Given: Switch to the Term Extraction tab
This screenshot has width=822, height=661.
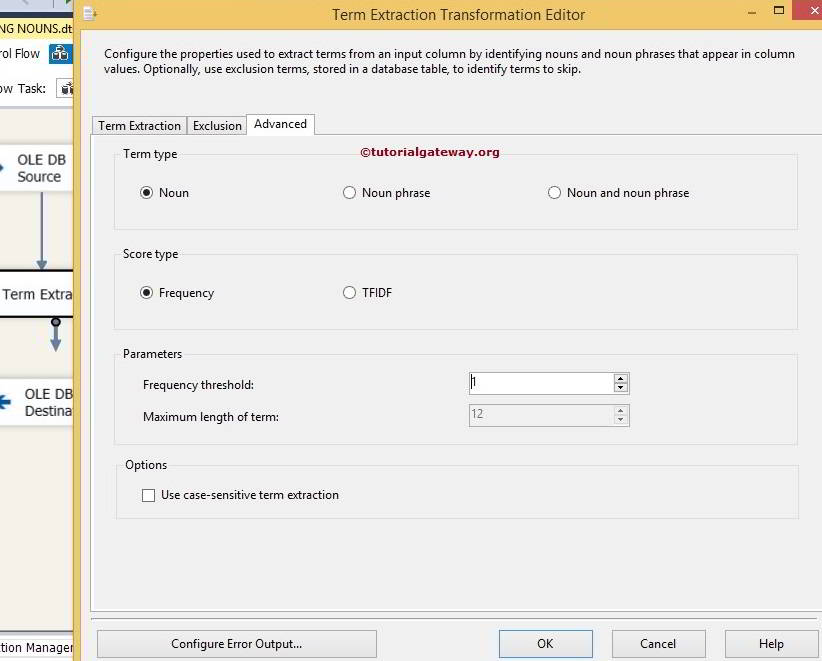Looking at the screenshot, I should click(x=138, y=125).
